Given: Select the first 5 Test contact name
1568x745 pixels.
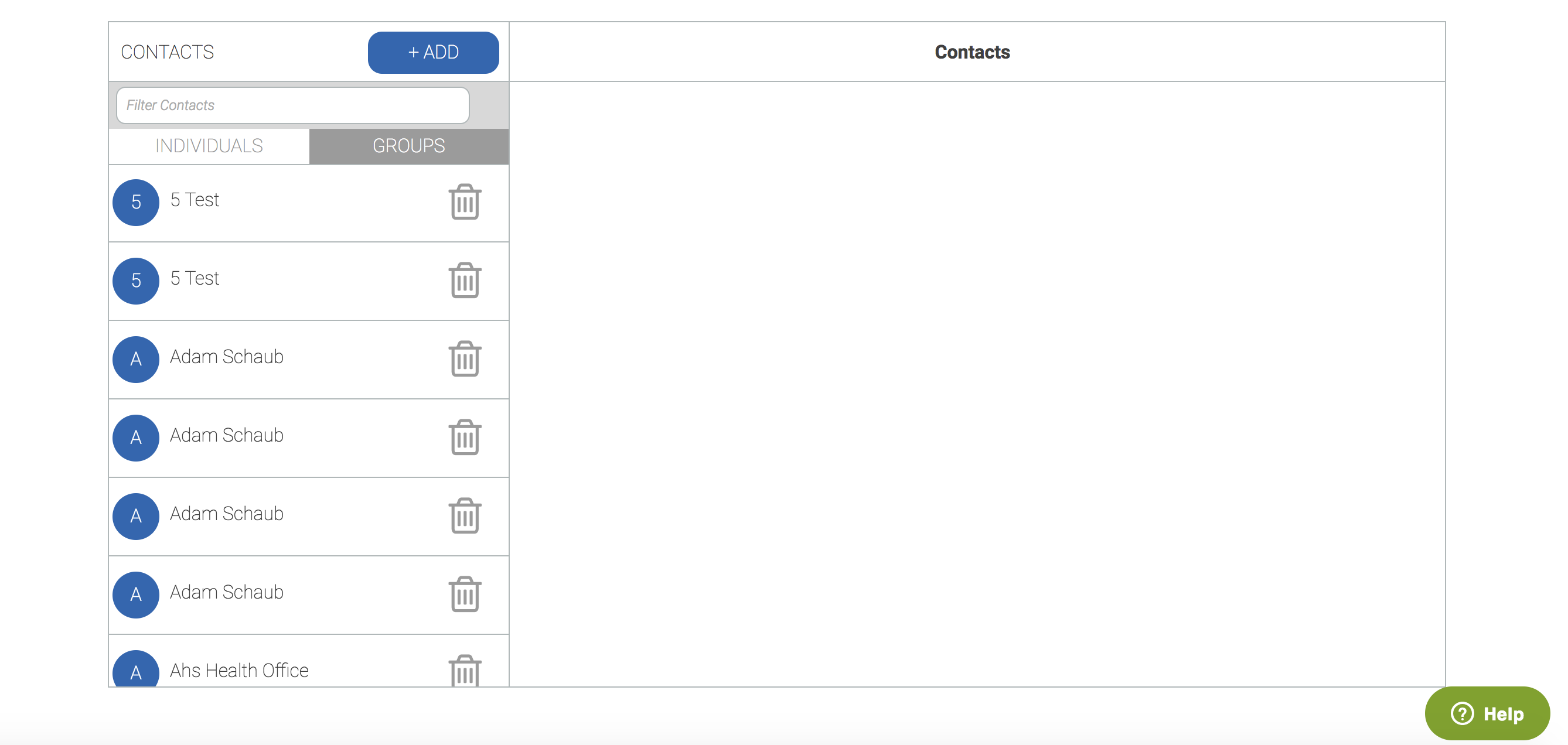Looking at the screenshot, I should tap(195, 200).
